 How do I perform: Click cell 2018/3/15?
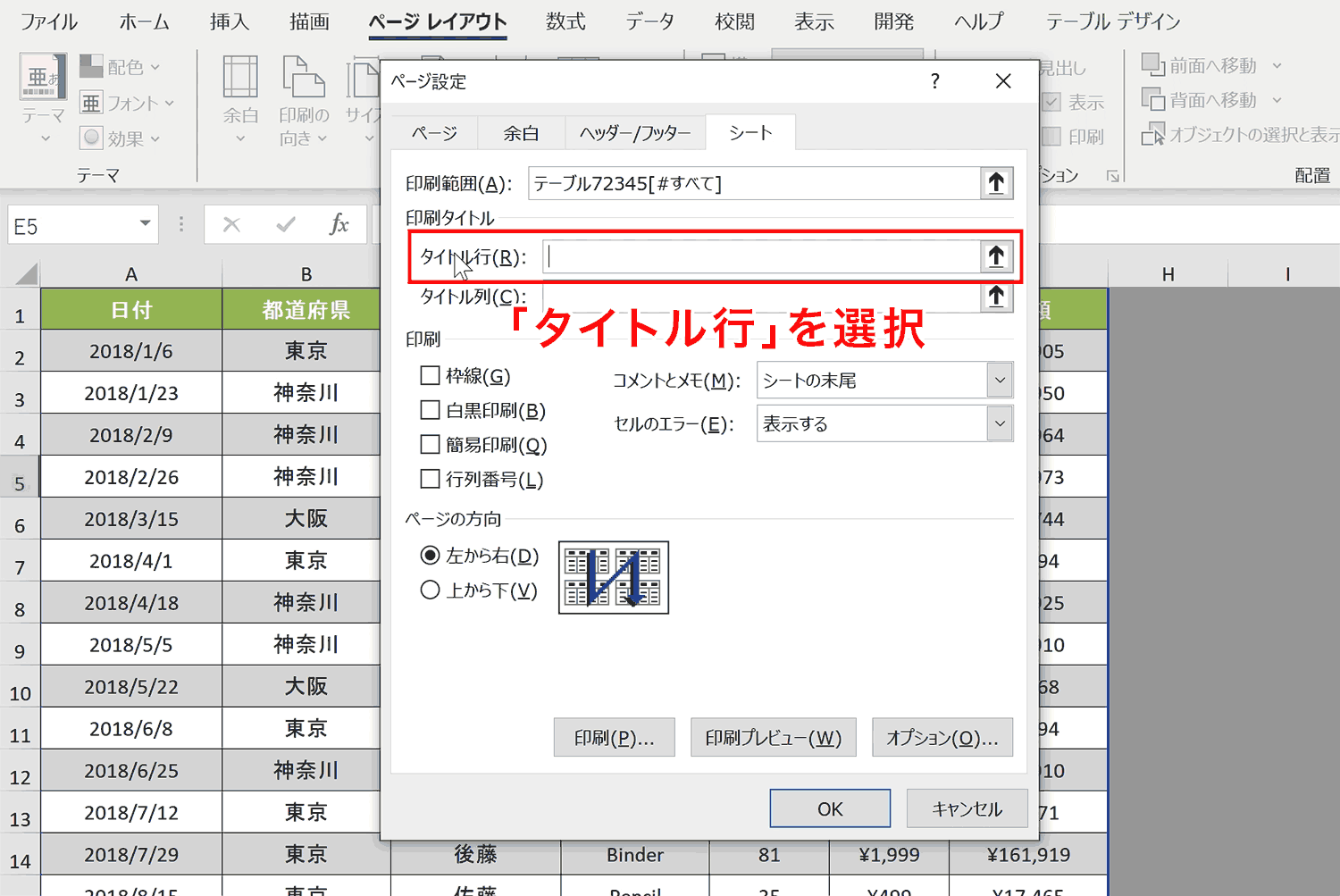131,519
